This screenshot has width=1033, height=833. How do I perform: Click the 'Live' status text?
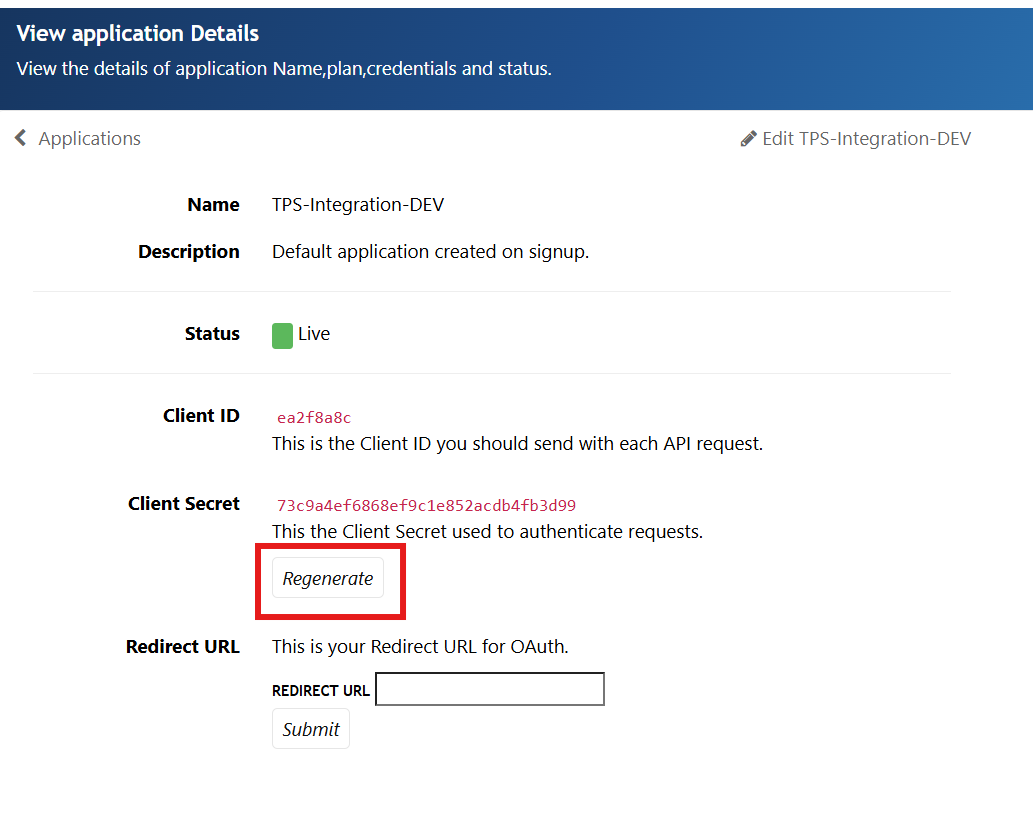click(x=314, y=334)
